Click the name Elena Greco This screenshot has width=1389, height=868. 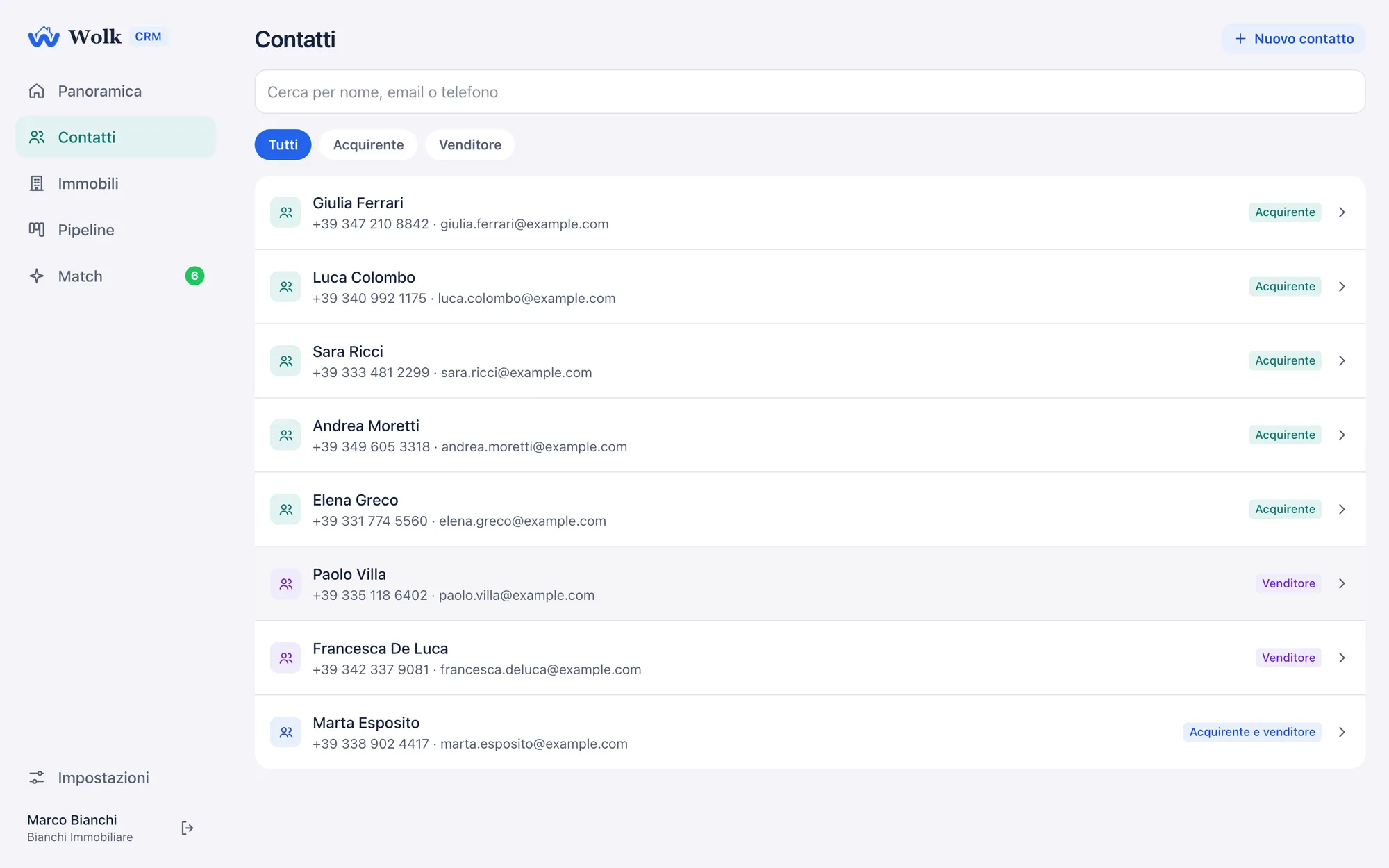tap(356, 500)
